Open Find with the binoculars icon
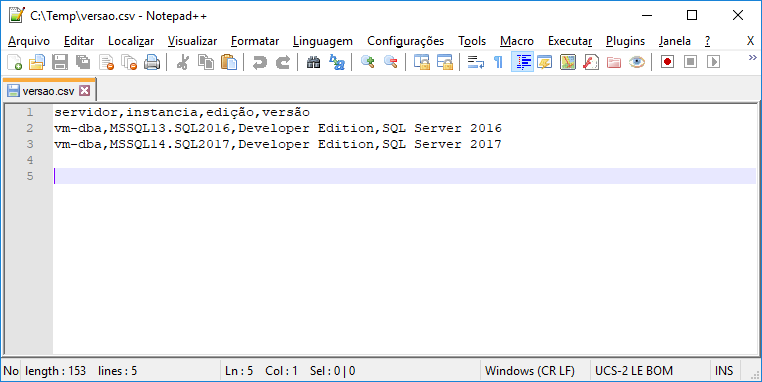 click(313, 62)
